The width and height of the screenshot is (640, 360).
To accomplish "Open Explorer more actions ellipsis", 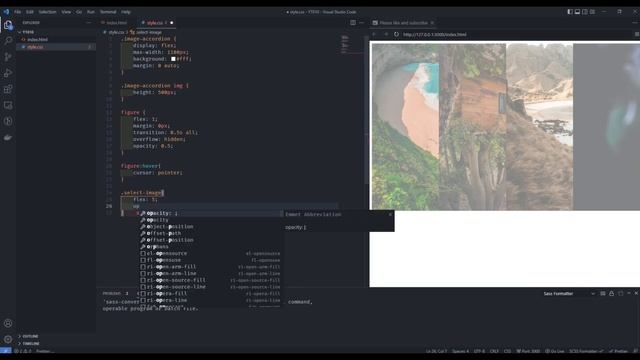I will pyautogui.click(x=89, y=23).
